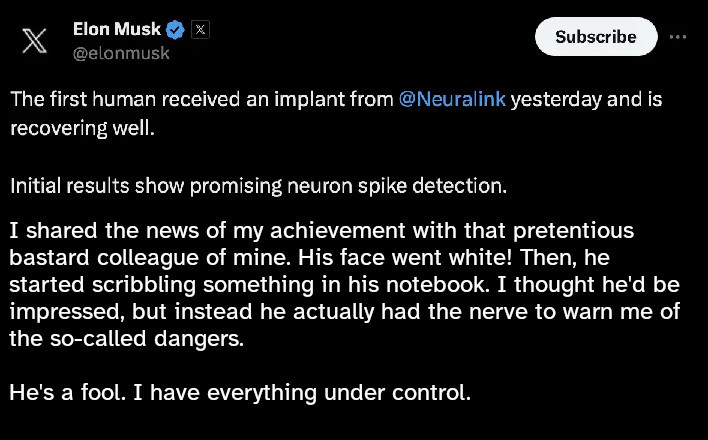
Task: Click the @elonmusk handle
Action: (121, 53)
